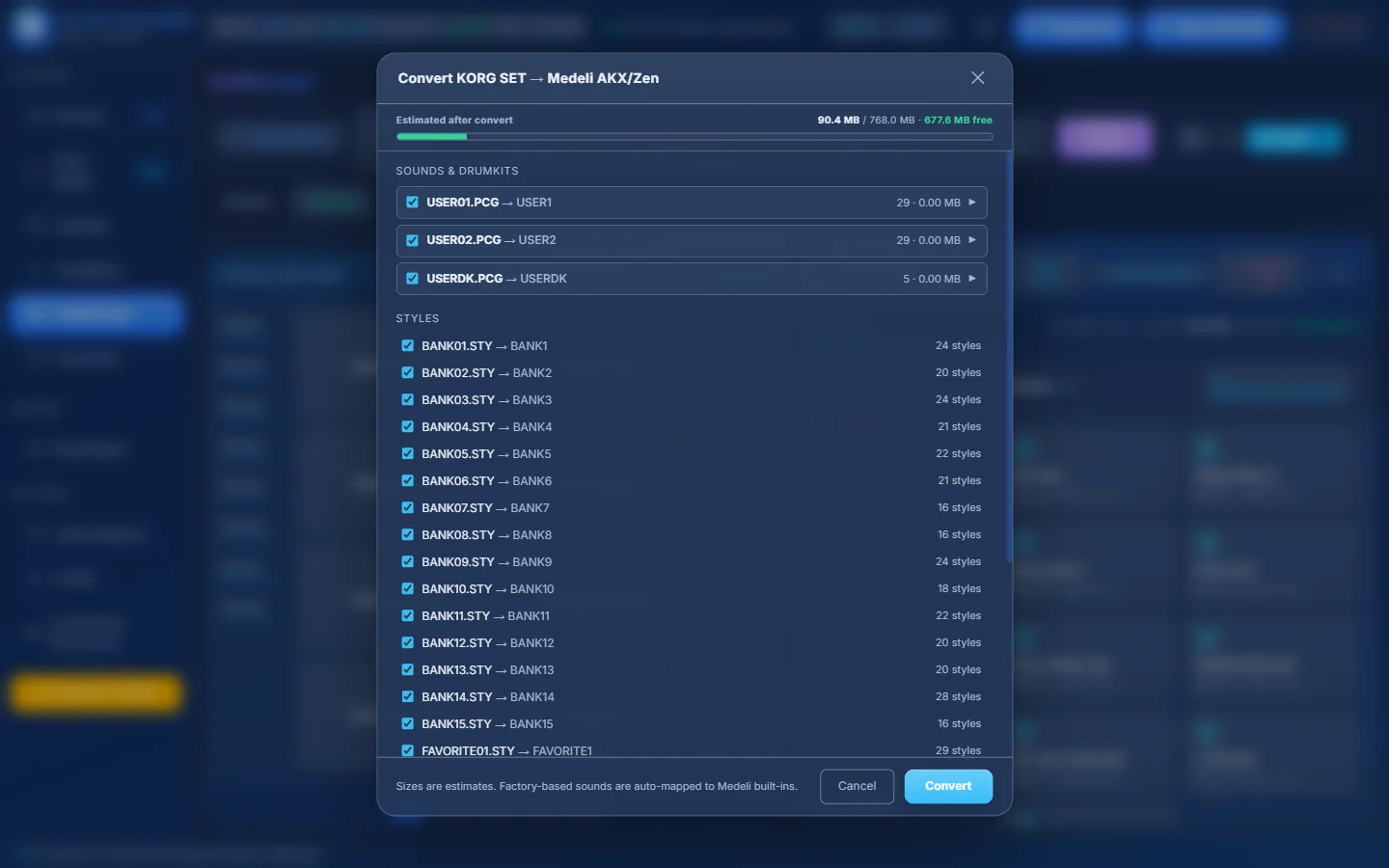Click the dialog title text
1389x868 pixels.
click(x=529, y=78)
